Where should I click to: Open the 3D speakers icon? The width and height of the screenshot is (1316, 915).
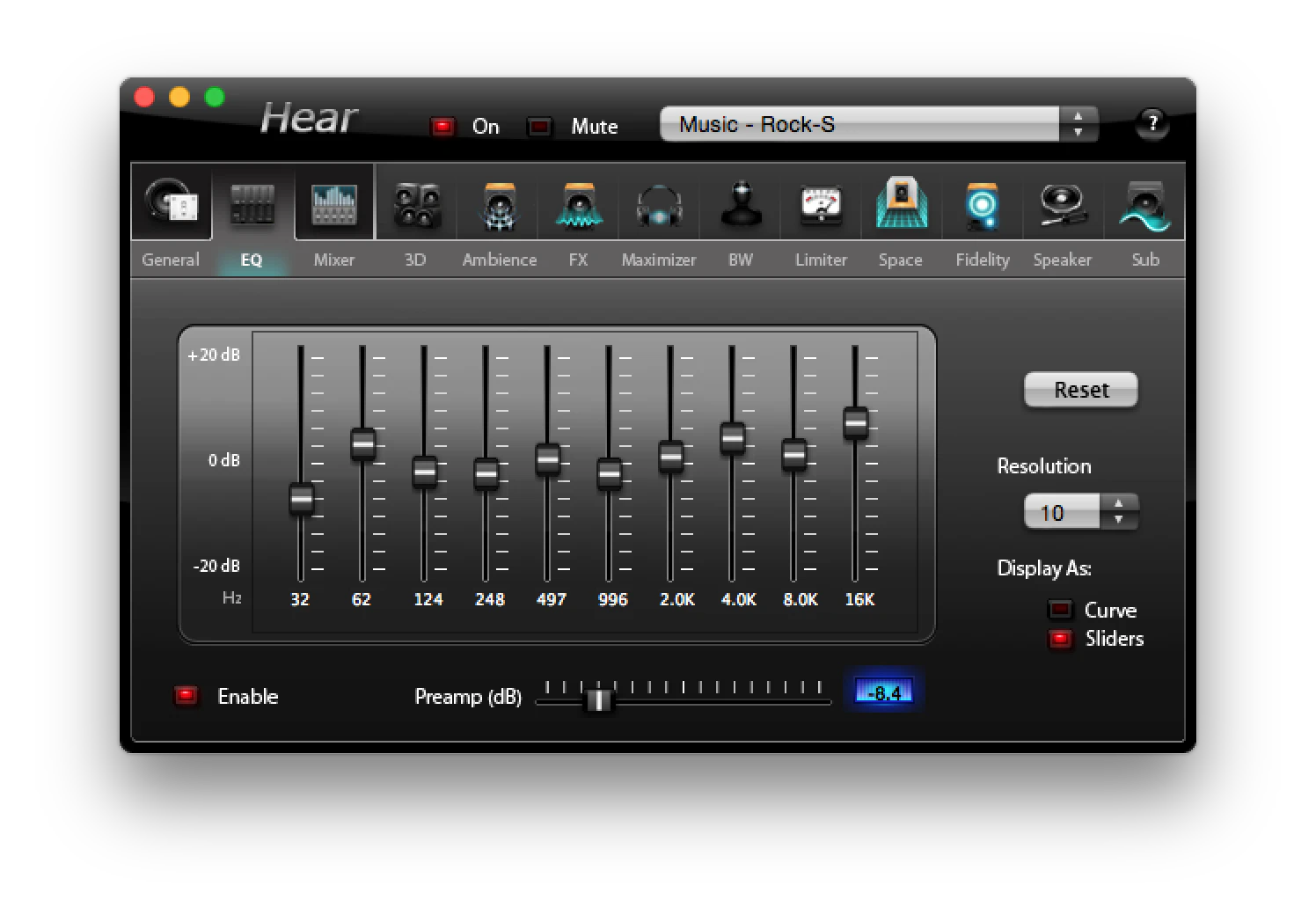(x=416, y=205)
